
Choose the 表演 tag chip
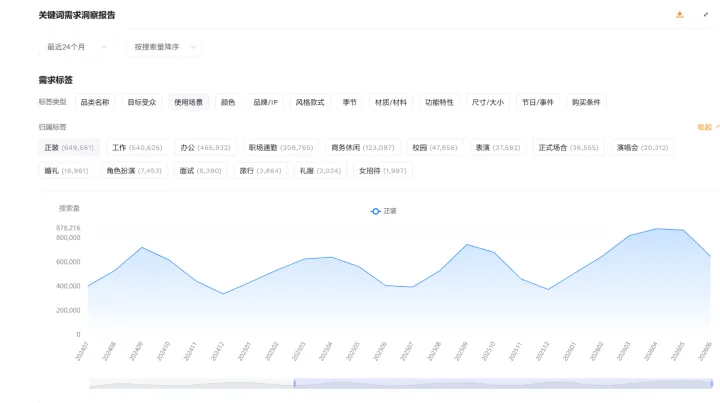click(x=498, y=147)
